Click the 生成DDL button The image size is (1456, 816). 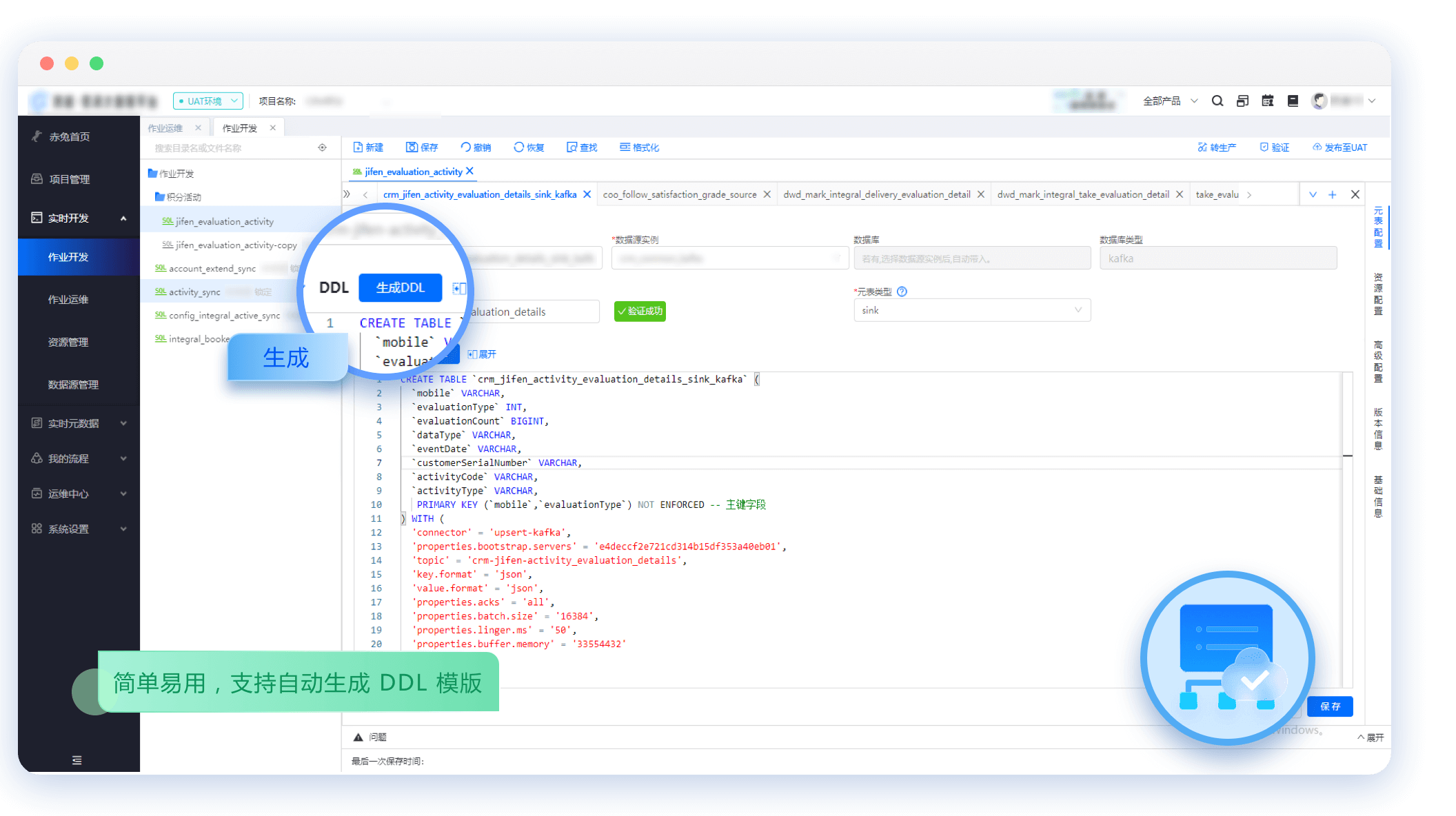click(400, 287)
